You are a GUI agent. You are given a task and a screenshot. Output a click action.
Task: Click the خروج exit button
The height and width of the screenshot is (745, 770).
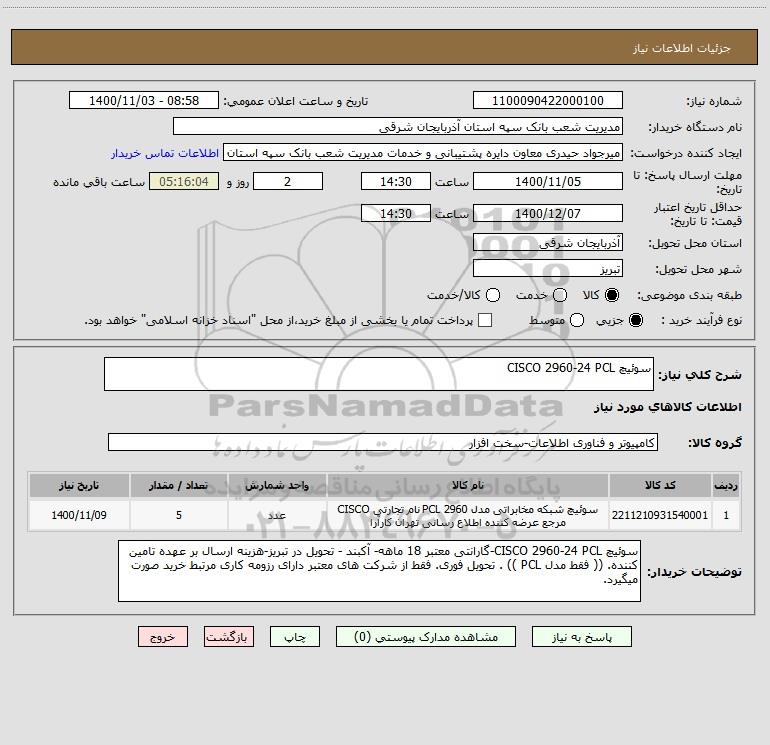[163, 636]
